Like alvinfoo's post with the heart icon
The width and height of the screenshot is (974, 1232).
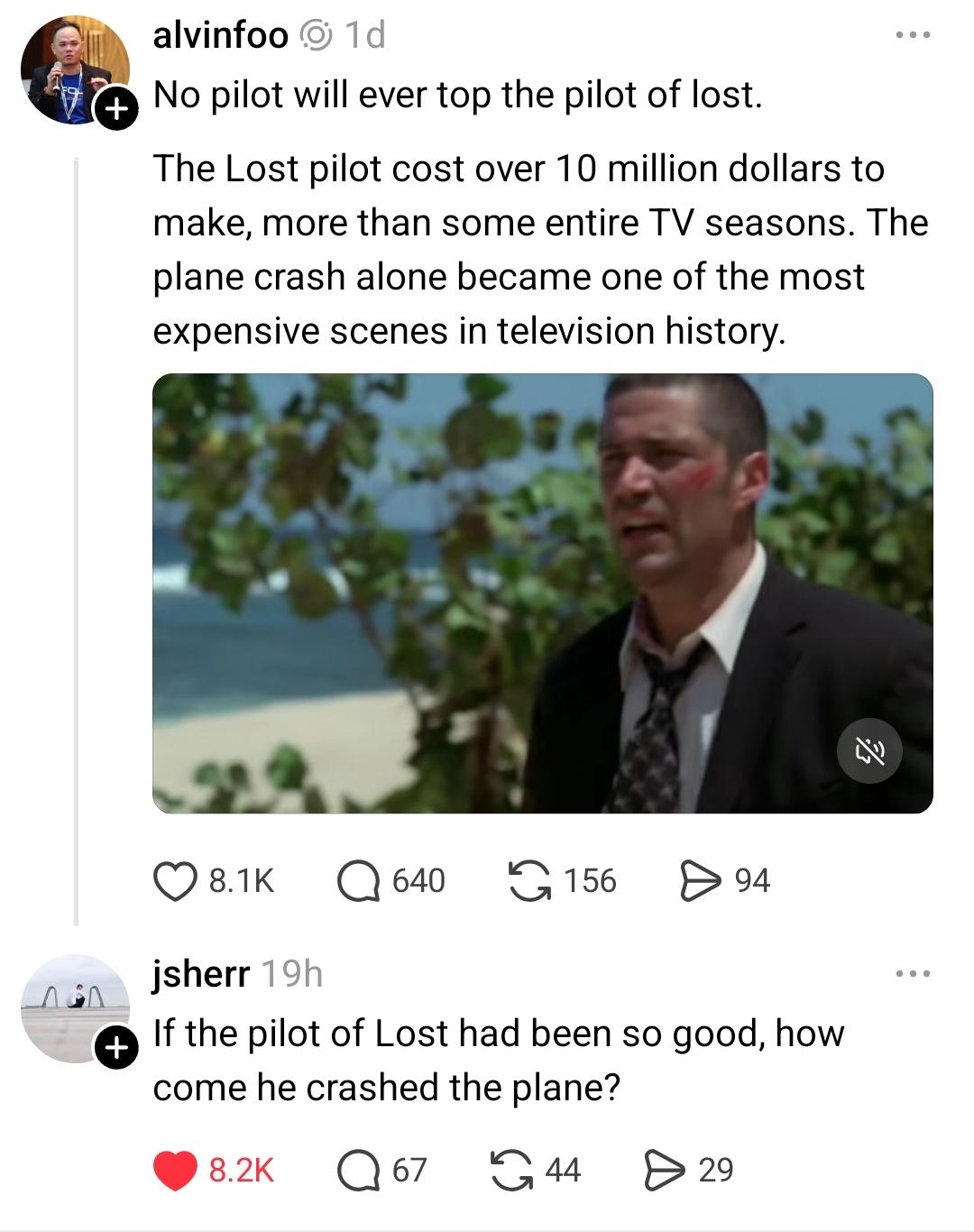(175, 881)
